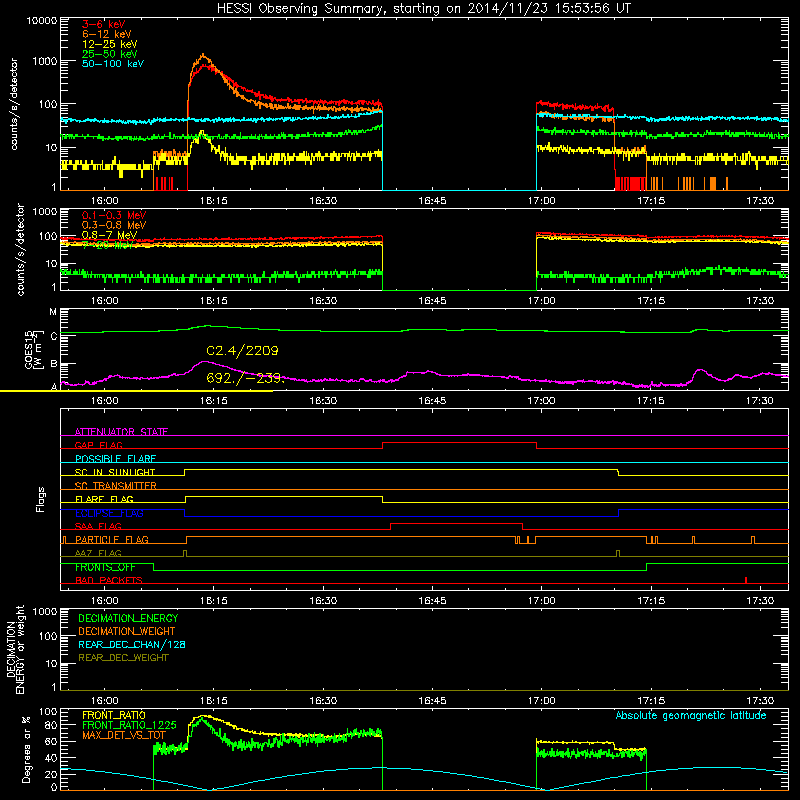Pick the 50-100 keV legend label
Screen dimensions: 800x800
point(113,63)
